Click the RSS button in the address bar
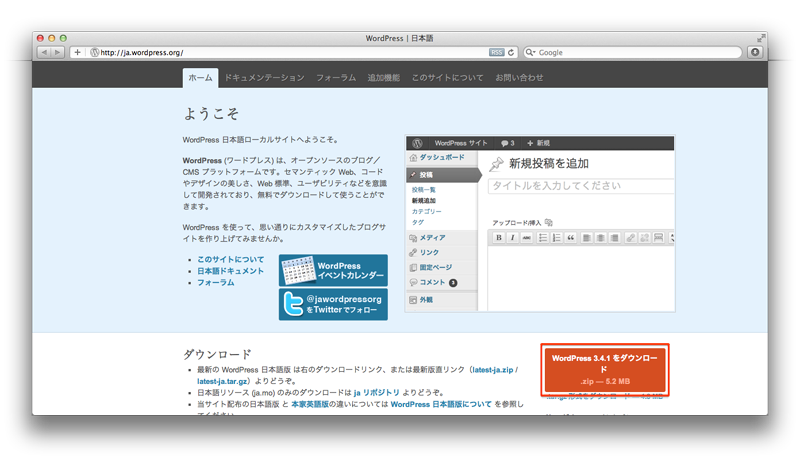 tap(496, 52)
